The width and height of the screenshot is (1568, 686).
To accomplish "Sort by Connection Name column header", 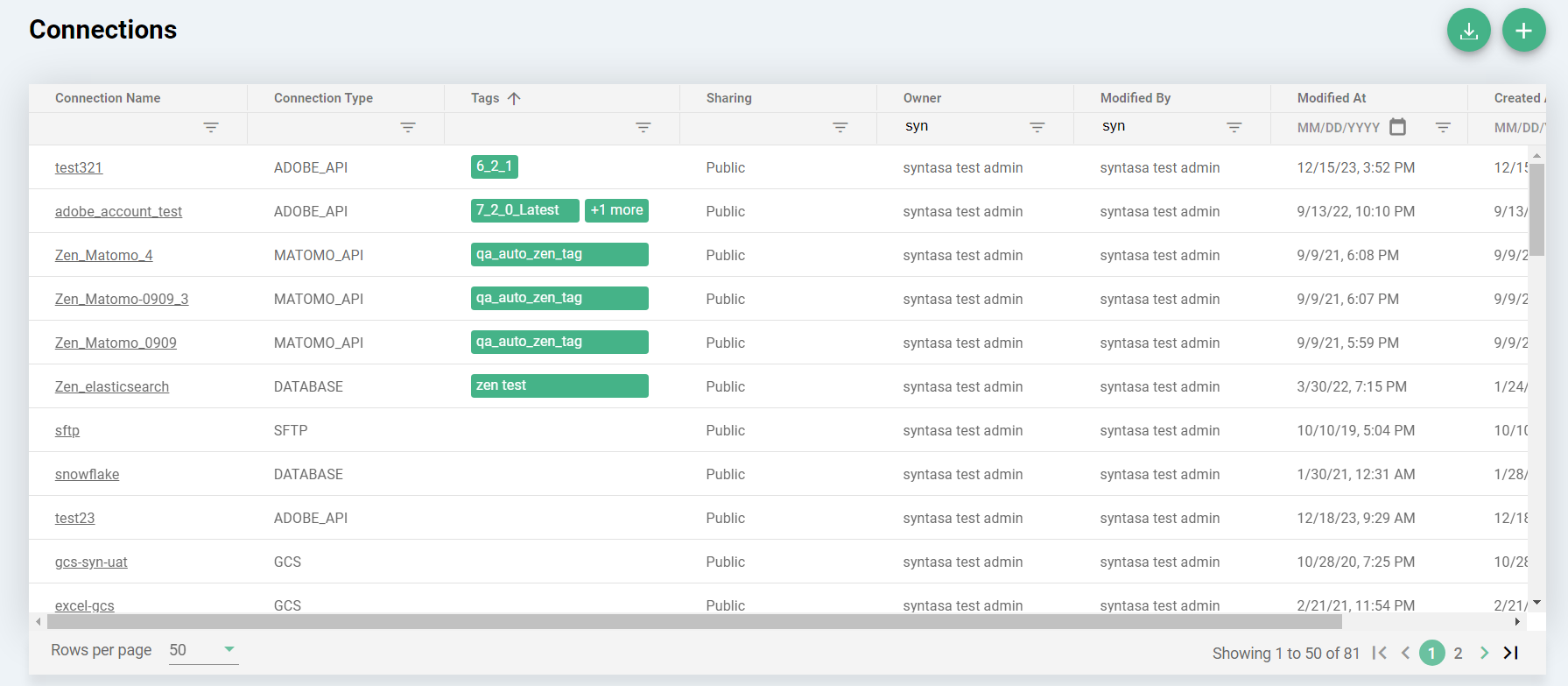I will click(x=108, y=98).
